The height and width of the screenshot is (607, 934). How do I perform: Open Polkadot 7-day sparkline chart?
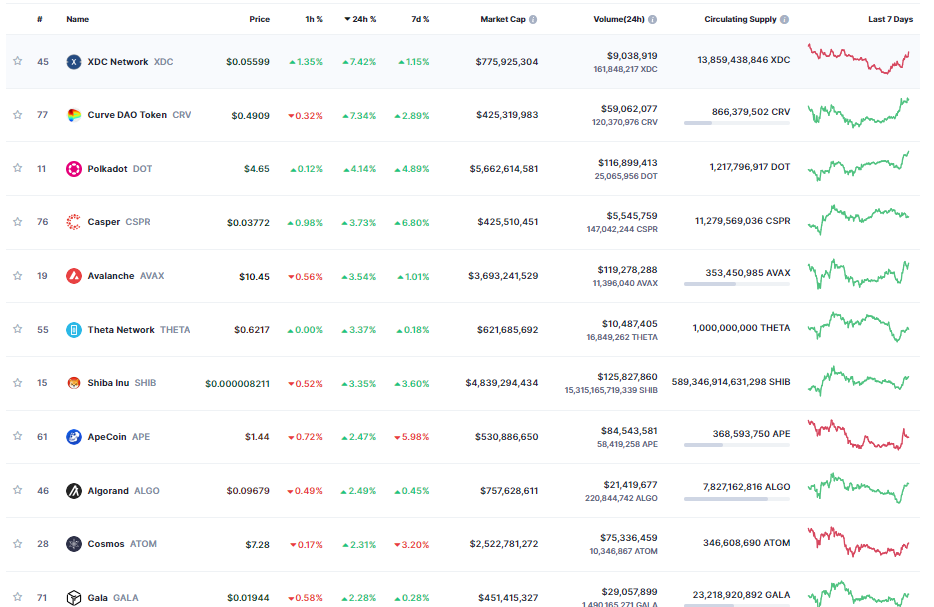click(x=858, y=166)
